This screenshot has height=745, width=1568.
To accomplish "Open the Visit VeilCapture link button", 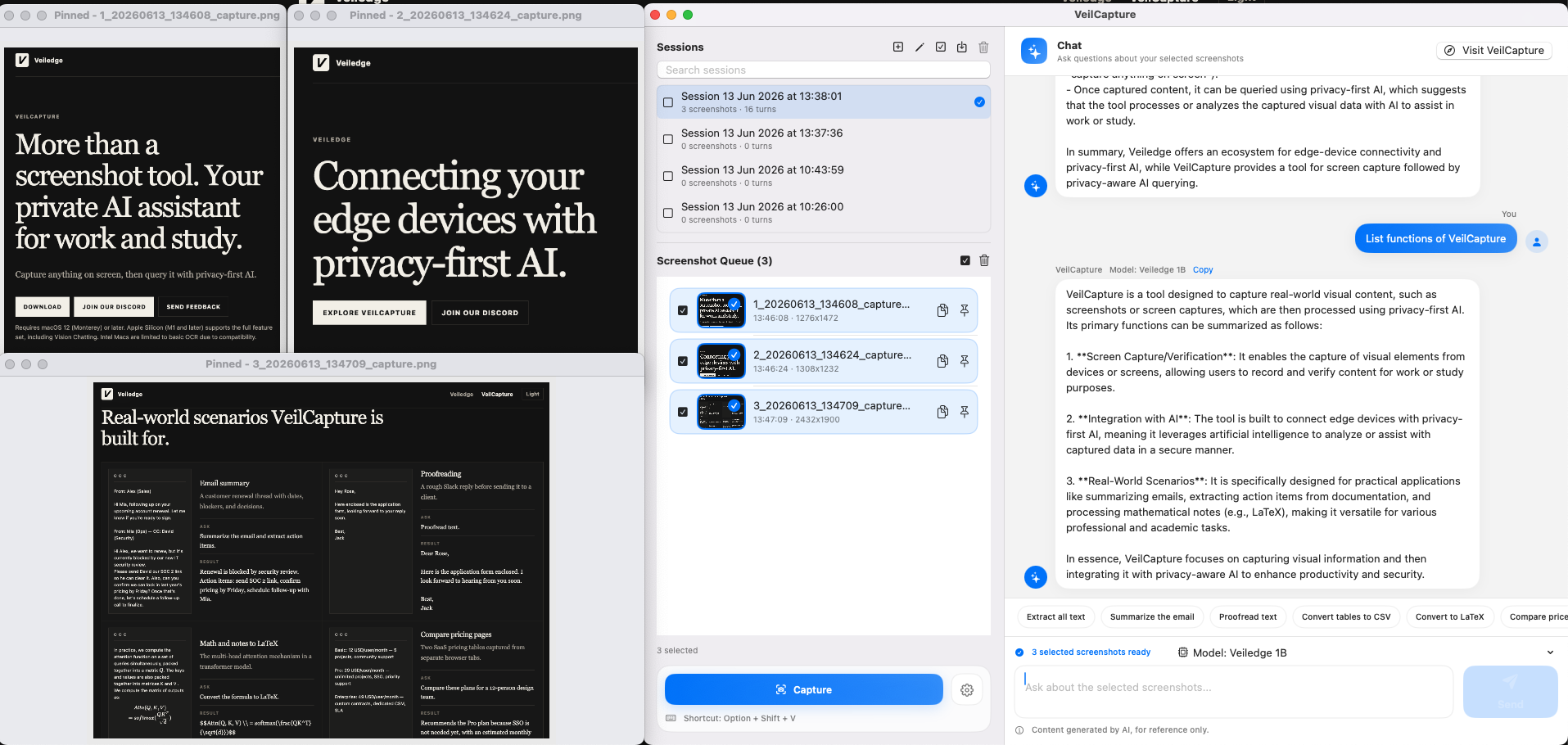I will [1494, 50].
